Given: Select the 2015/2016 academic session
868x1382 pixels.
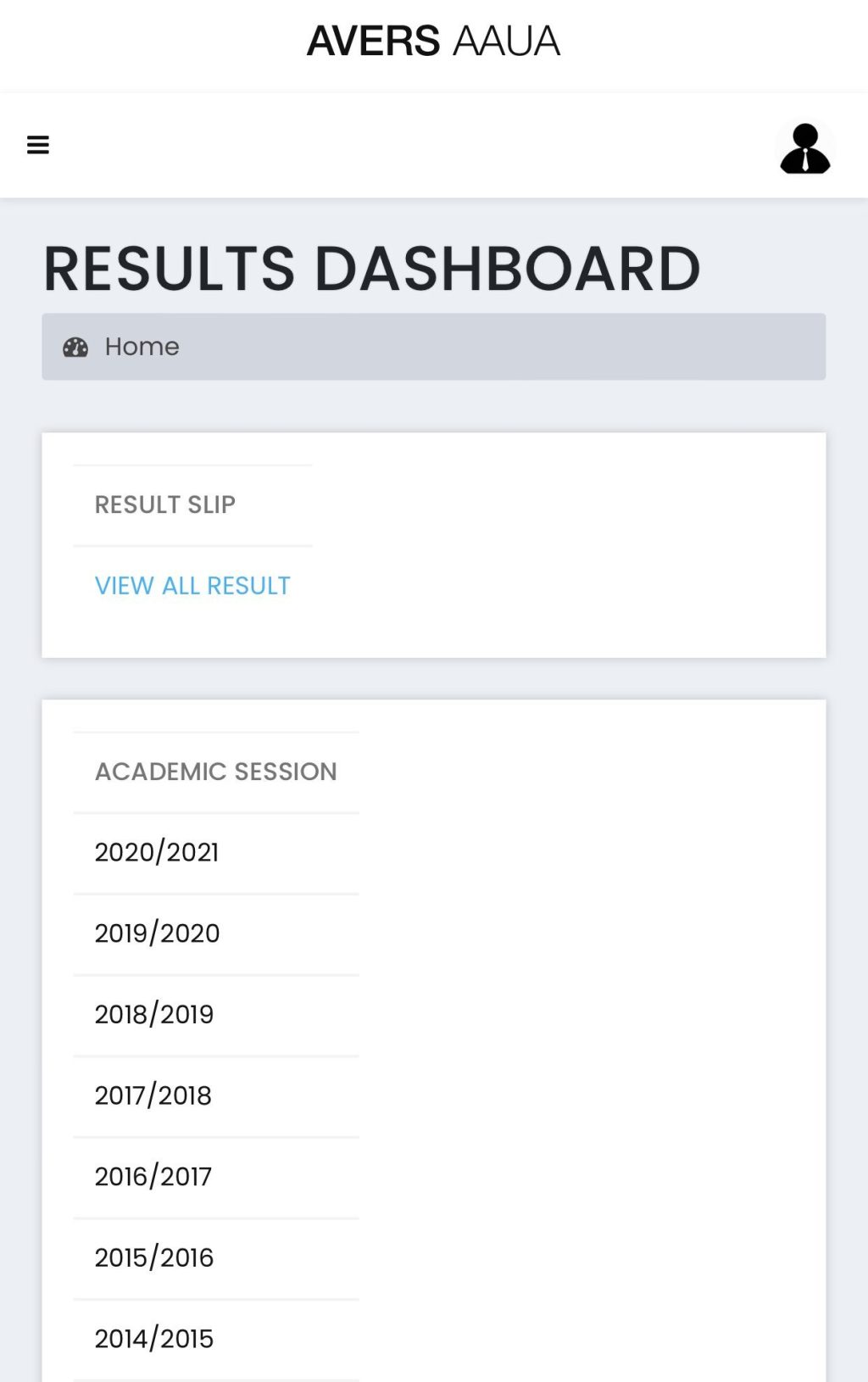Looking at the screenshot, I should coord(154,1257).
